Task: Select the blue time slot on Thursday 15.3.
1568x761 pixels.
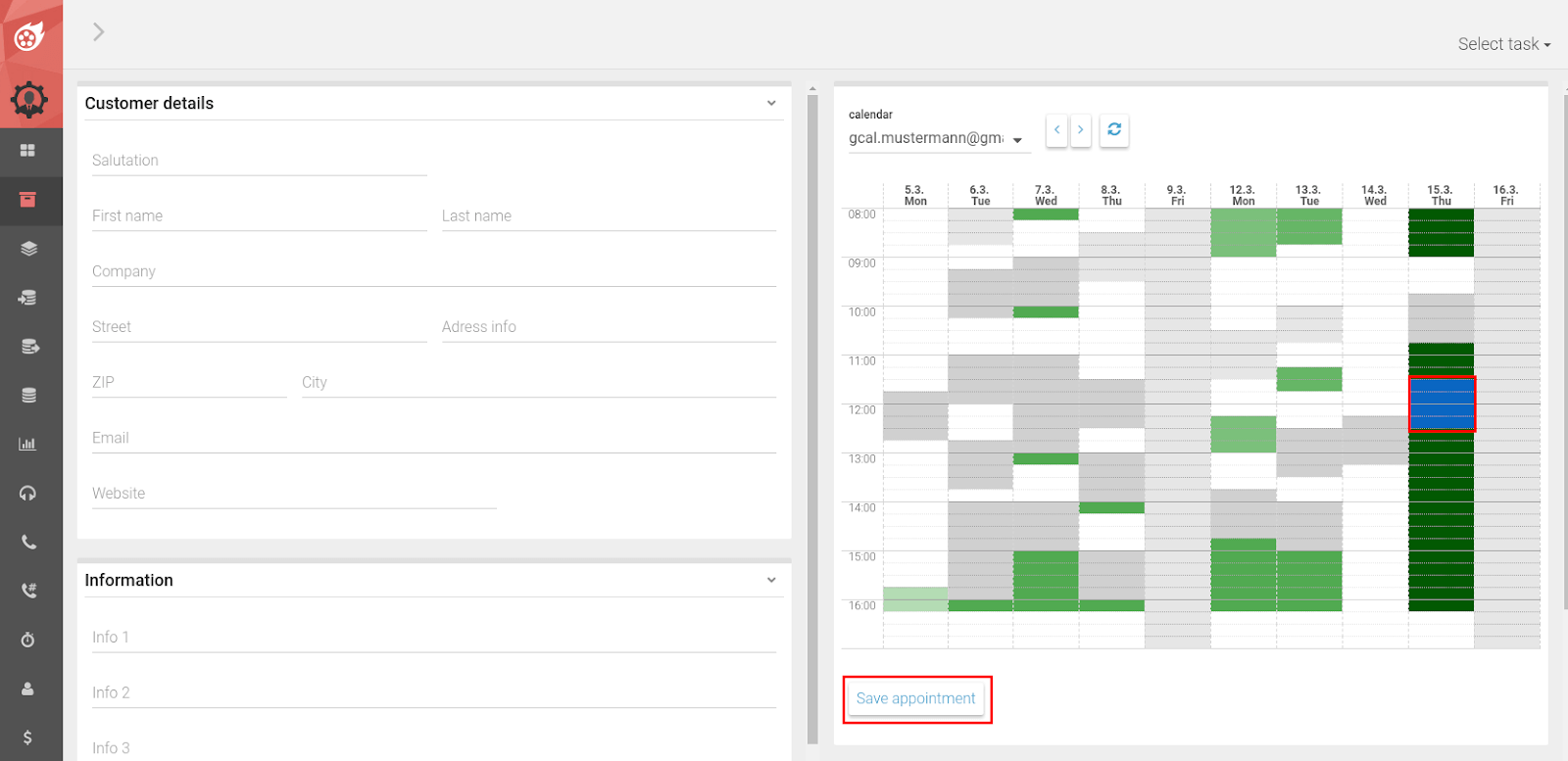Action: pos(1442,404)
